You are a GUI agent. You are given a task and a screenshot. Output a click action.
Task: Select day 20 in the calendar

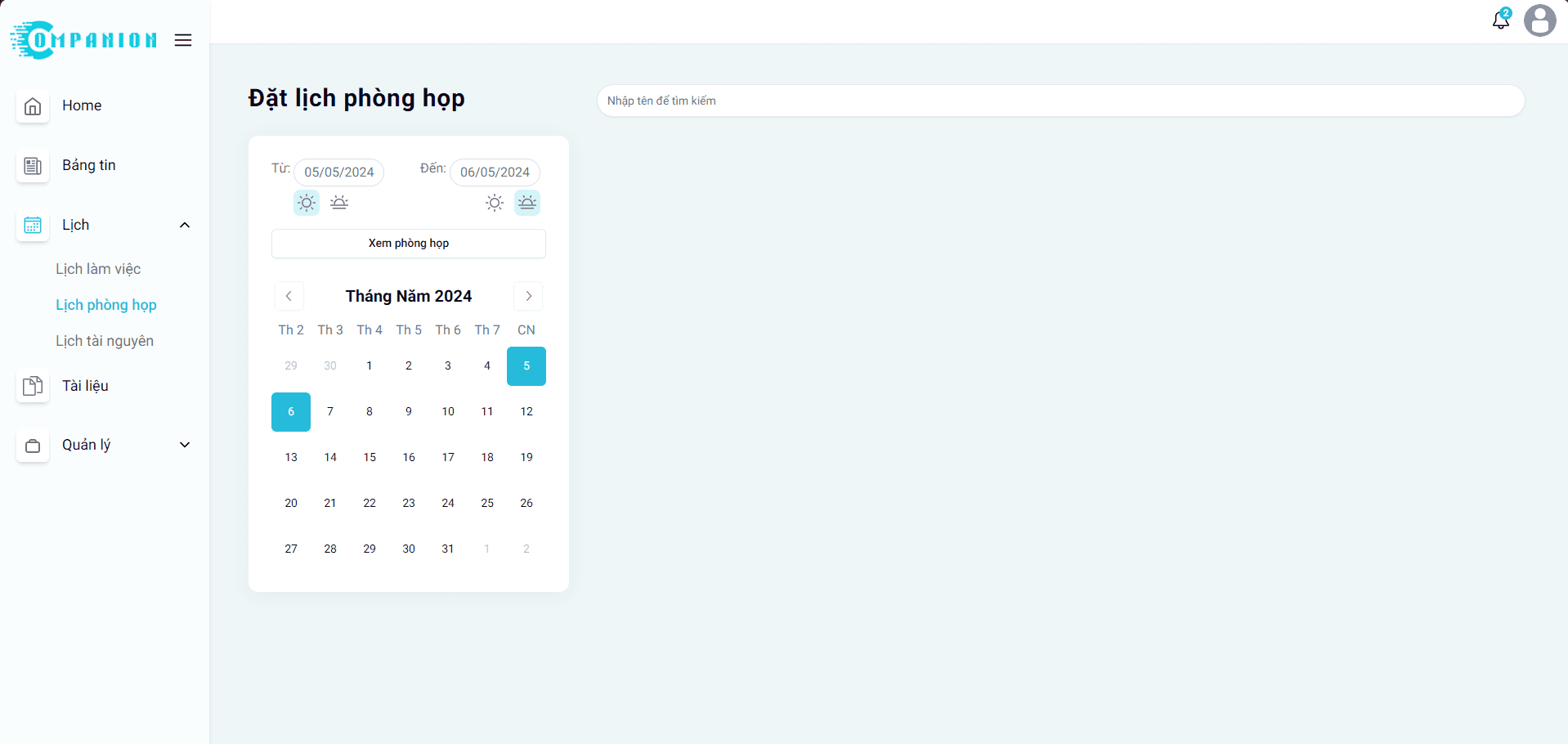[x=291, y=504]
